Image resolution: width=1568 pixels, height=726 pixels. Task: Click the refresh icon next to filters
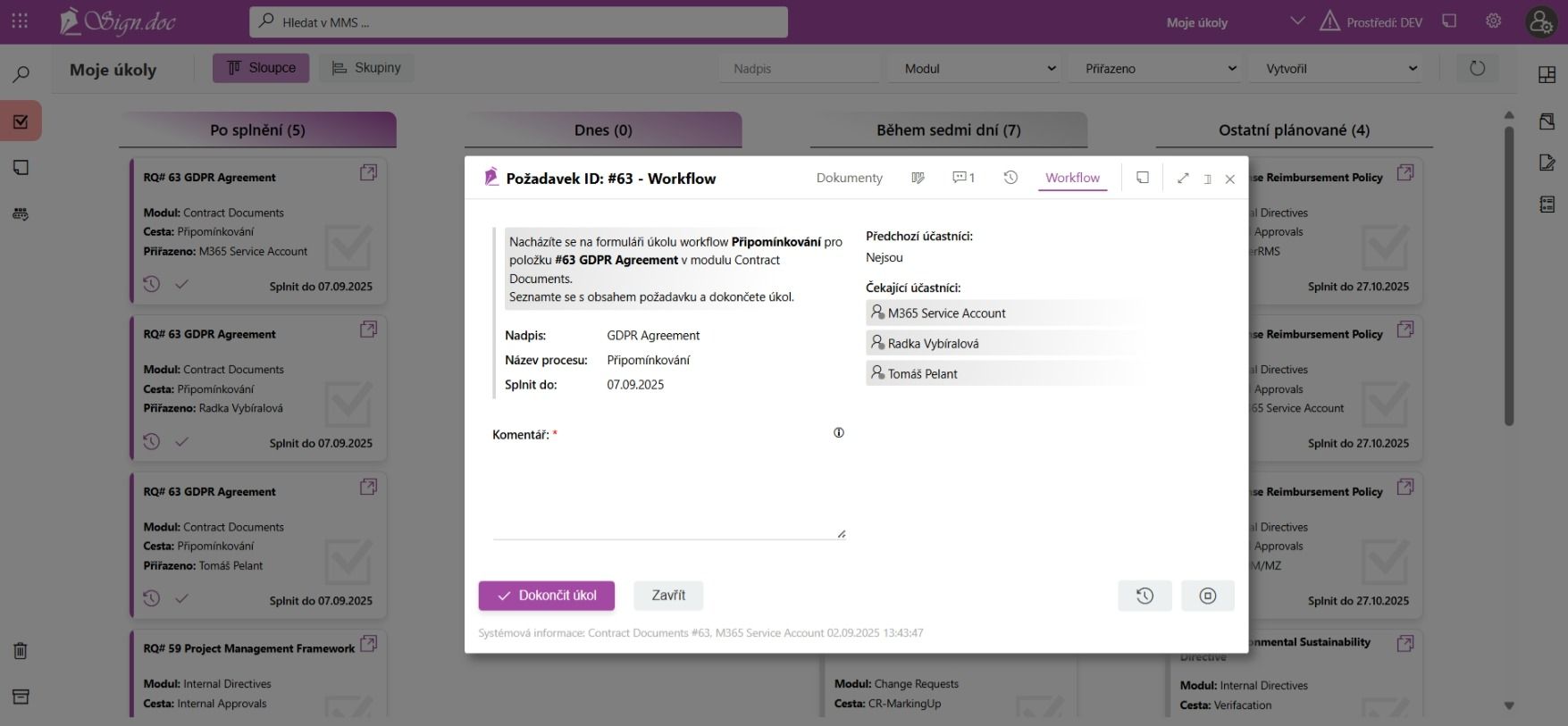tap(1477, 68)
